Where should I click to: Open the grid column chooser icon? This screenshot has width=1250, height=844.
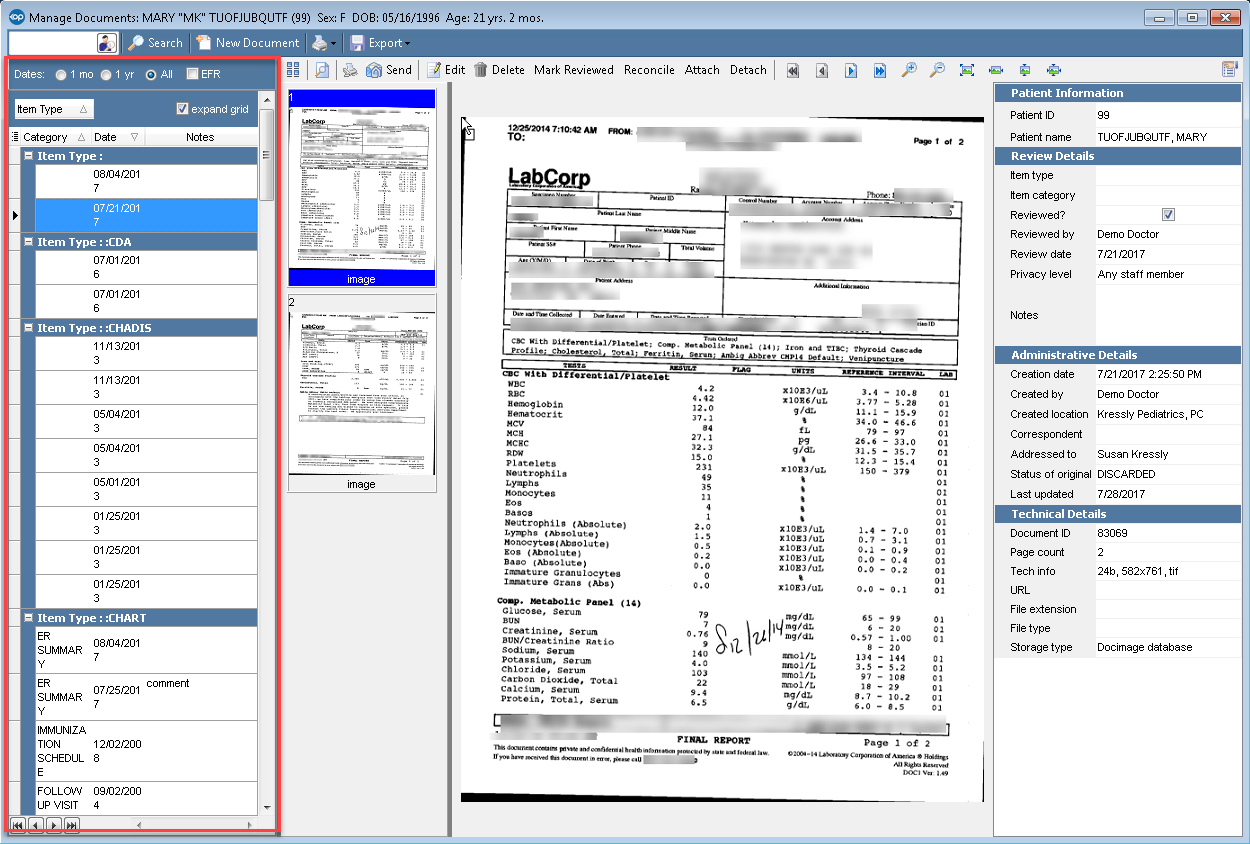tap(14, 137)
